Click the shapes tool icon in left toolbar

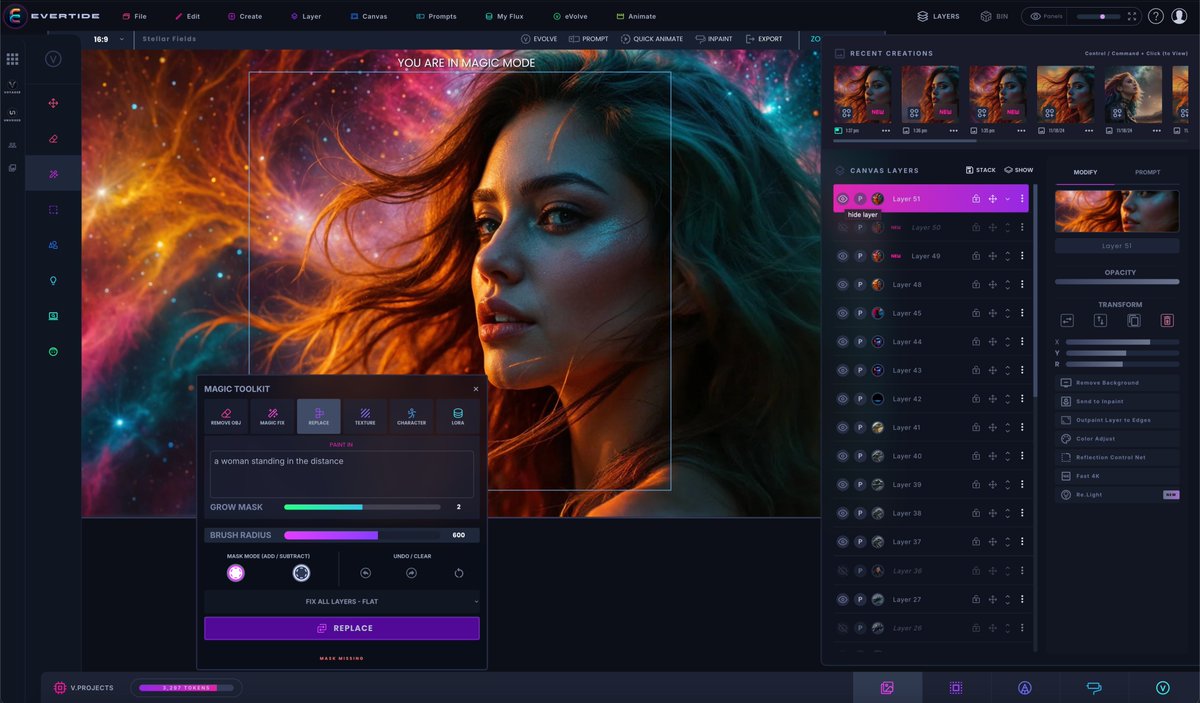click(x=53, y=245)
